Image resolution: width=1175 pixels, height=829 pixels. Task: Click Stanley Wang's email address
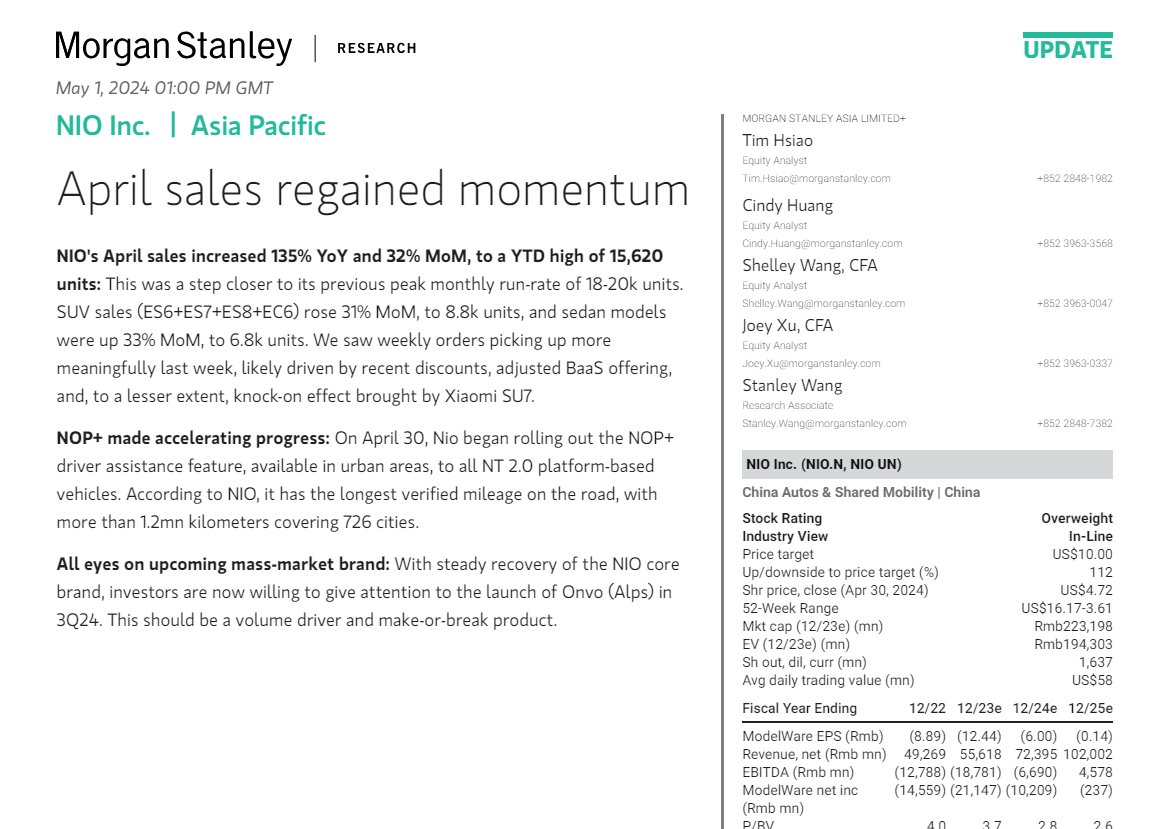pos(824,423)
